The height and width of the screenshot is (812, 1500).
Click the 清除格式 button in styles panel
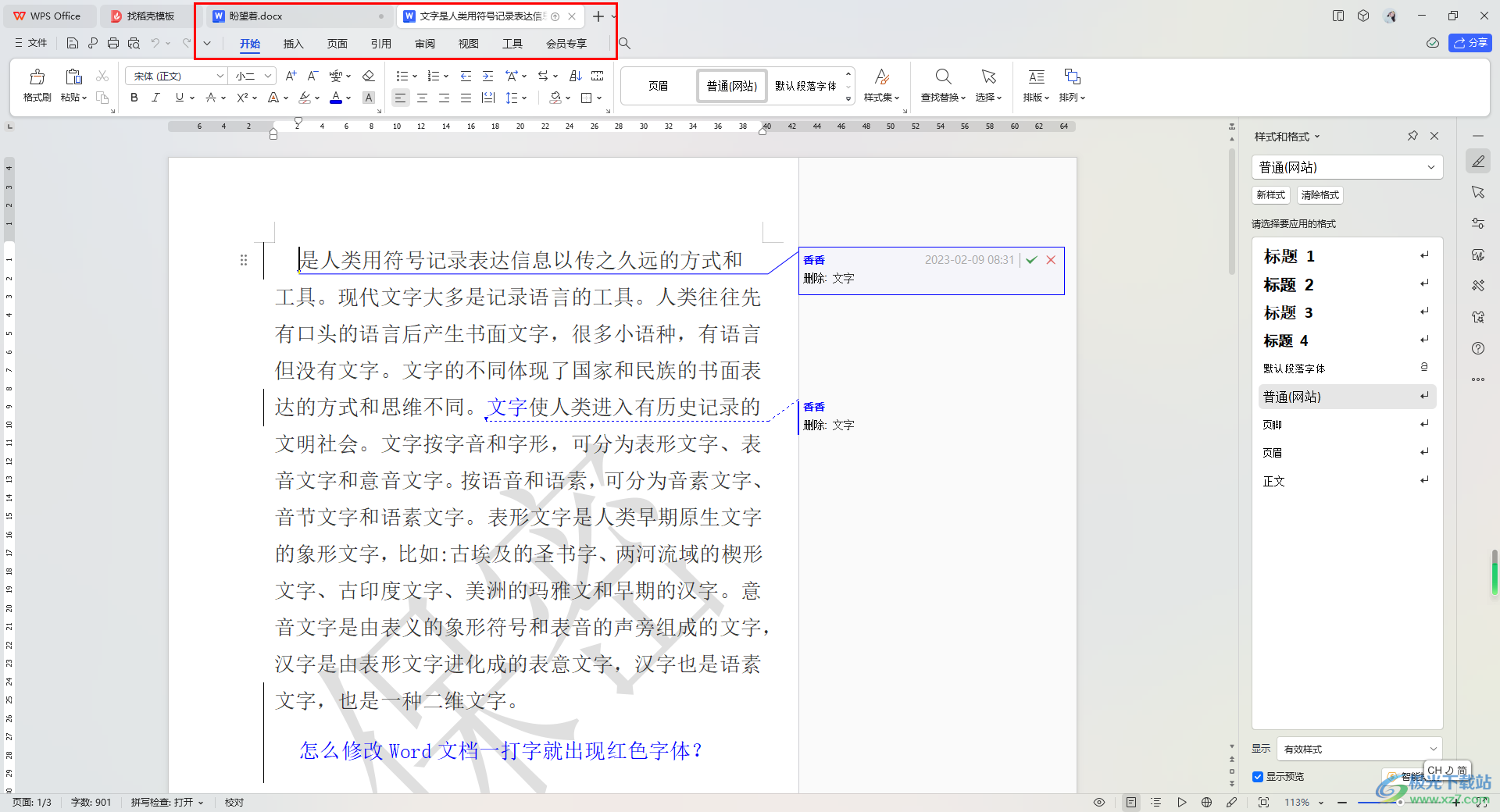tap(1320, 195)
